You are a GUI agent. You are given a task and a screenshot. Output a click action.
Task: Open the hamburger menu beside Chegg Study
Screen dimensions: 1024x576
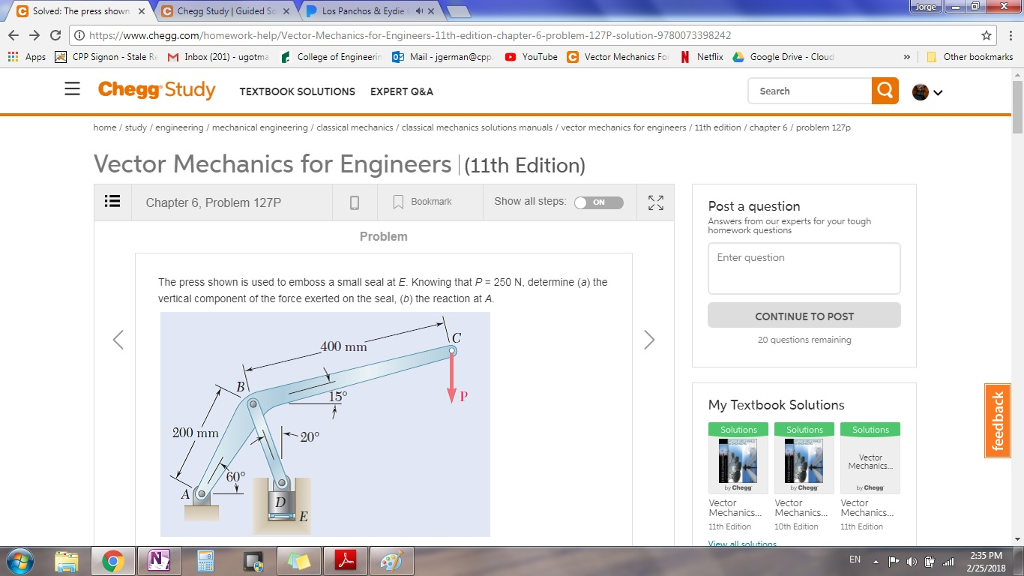point(72,89)
